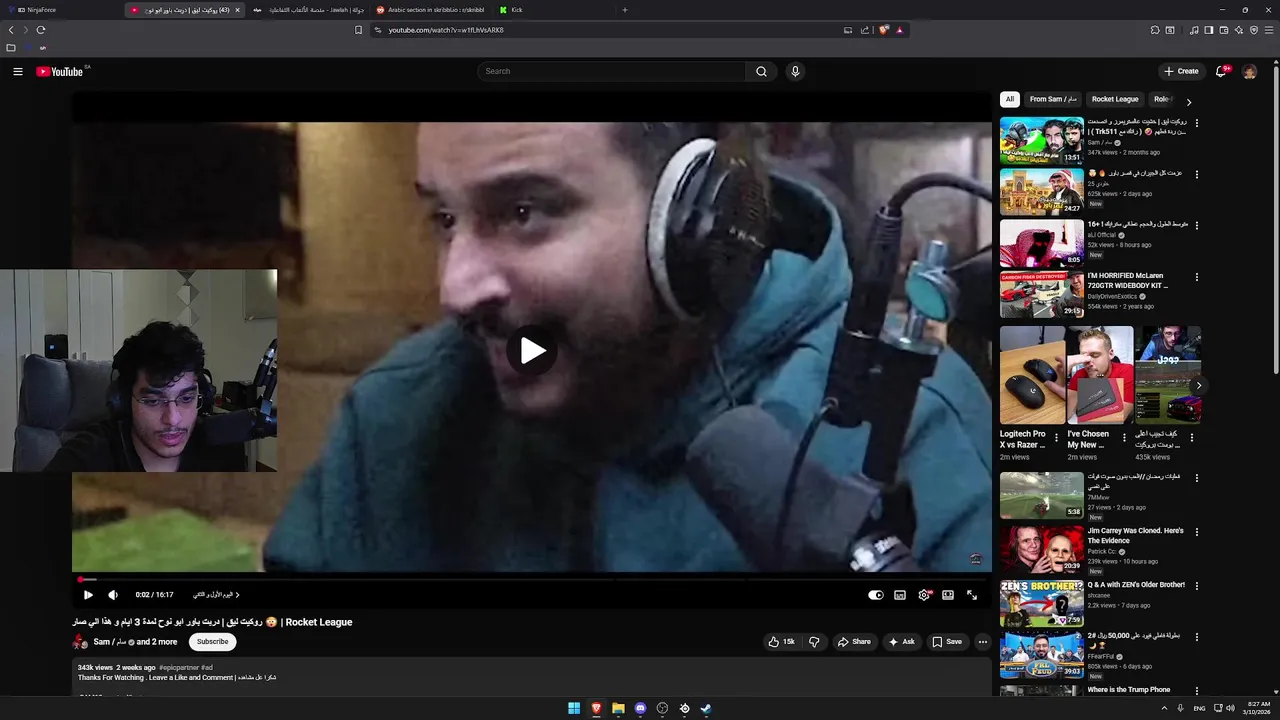Open options for the McLaren 720GTR video
Viewport: 1280px width, 720px height.
[x=1197, y=277]
